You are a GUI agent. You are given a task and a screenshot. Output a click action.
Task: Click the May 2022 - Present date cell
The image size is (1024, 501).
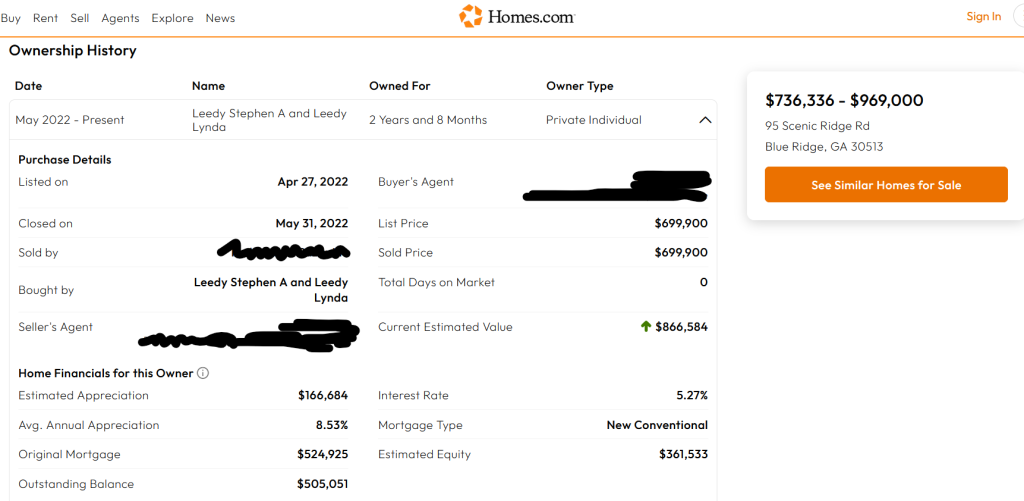(70, 120)
